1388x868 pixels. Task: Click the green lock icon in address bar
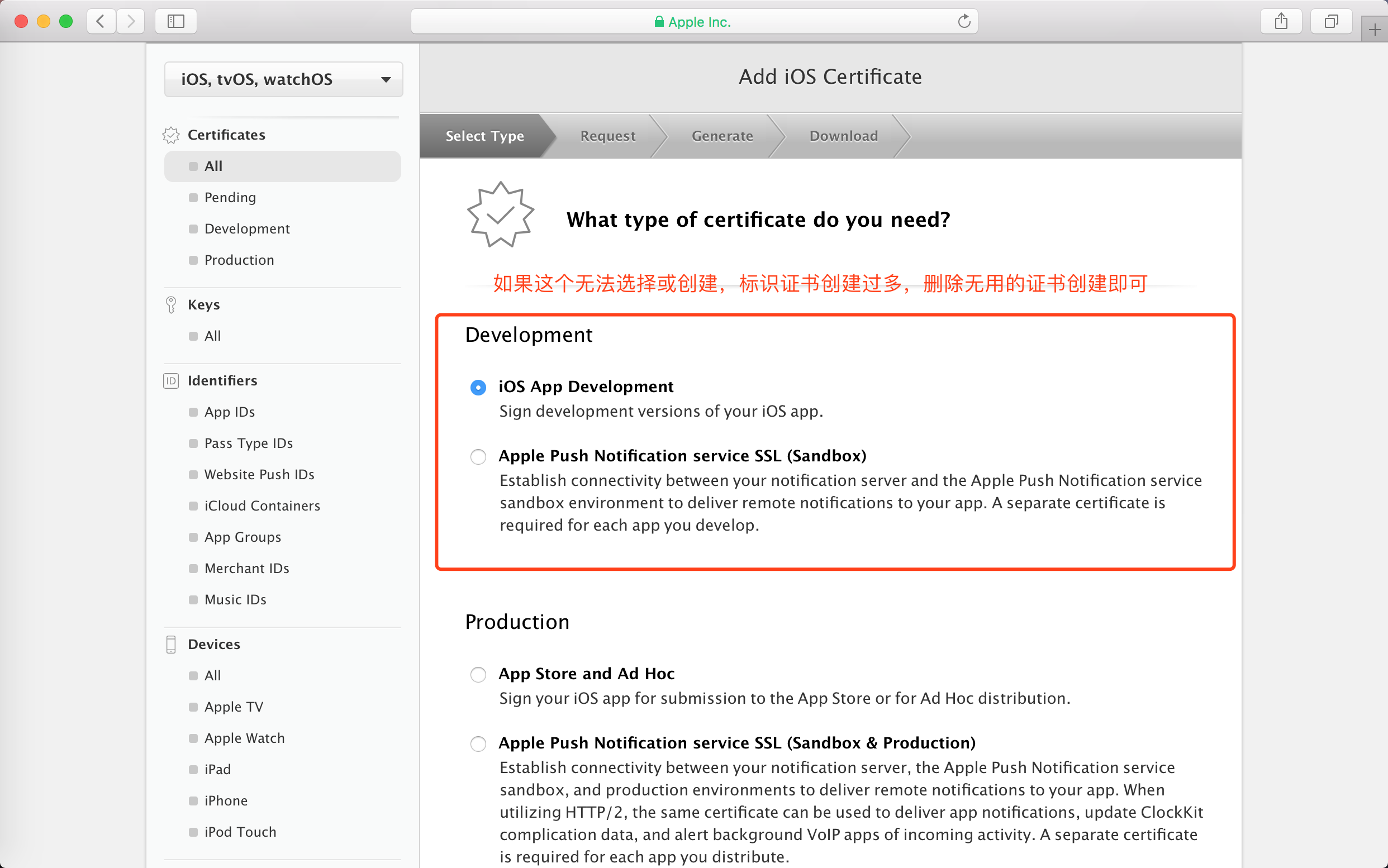(659, 22)
